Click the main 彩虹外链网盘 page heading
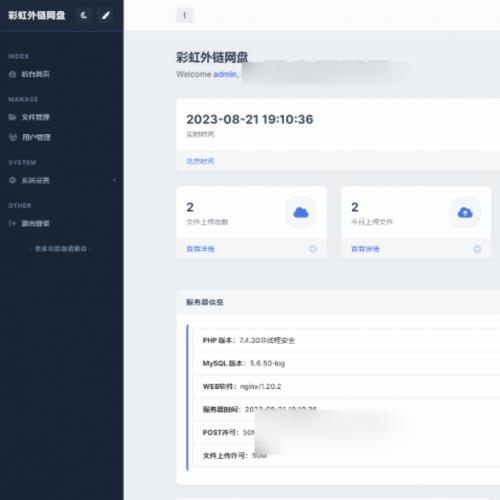500x500 pixels. [x=212, y=57]
